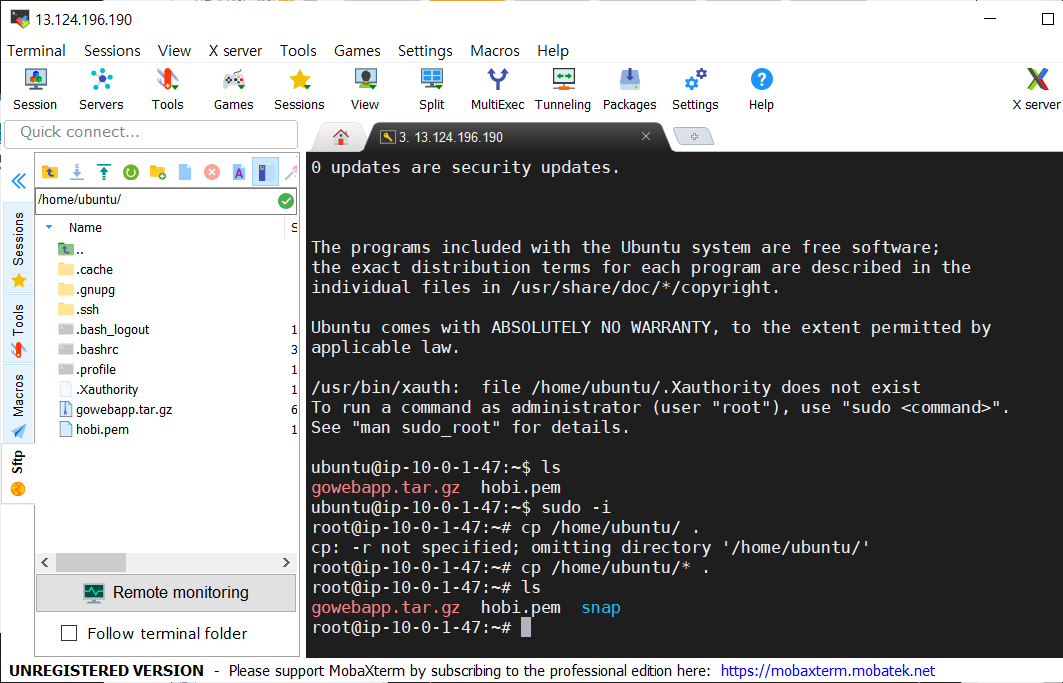Viewport: 1063px width, 683px height.
Task: Open a new tab with plus button
Action: (694, 136)
